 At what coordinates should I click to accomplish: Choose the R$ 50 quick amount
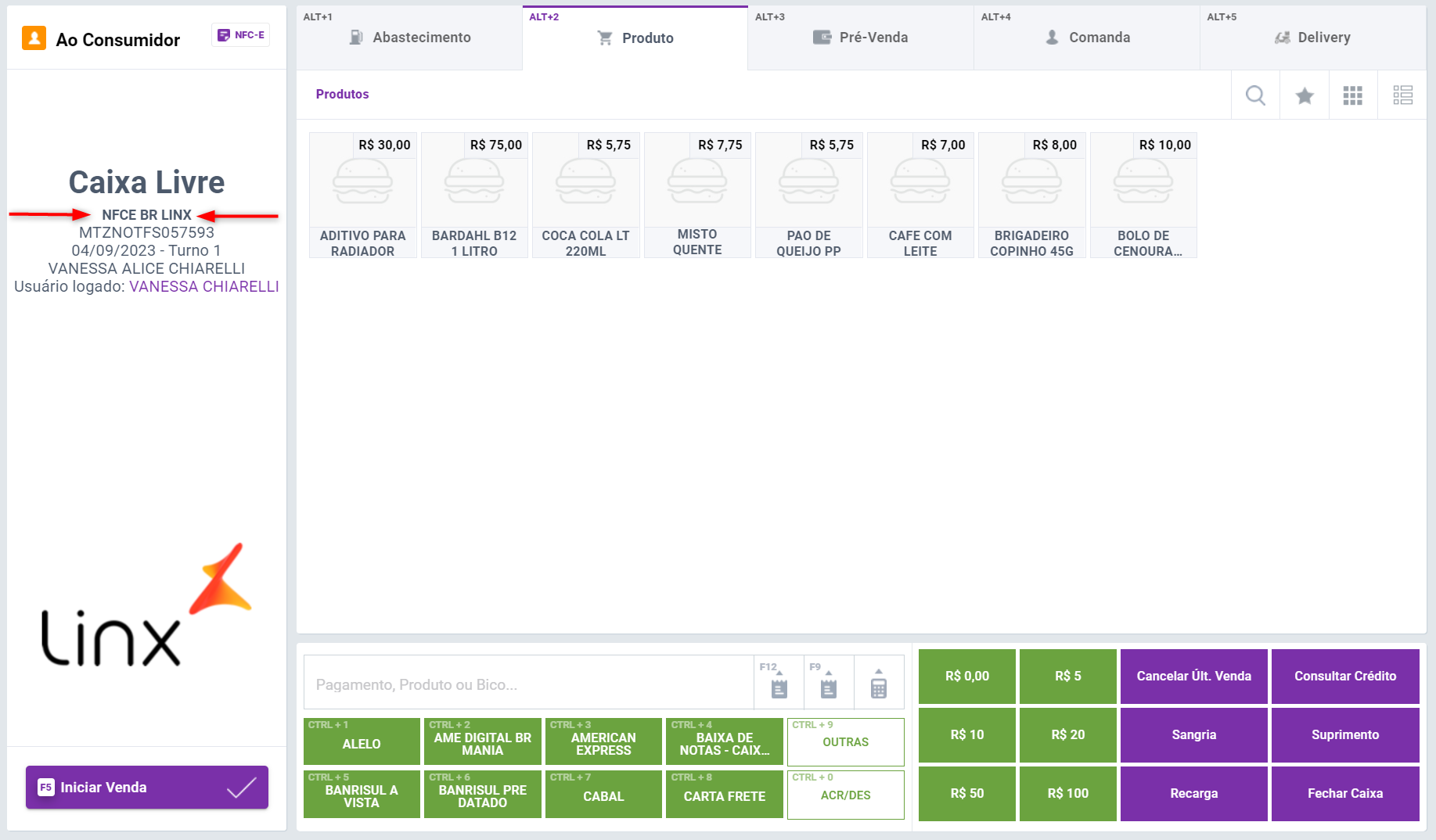click(x=966, y=793)
